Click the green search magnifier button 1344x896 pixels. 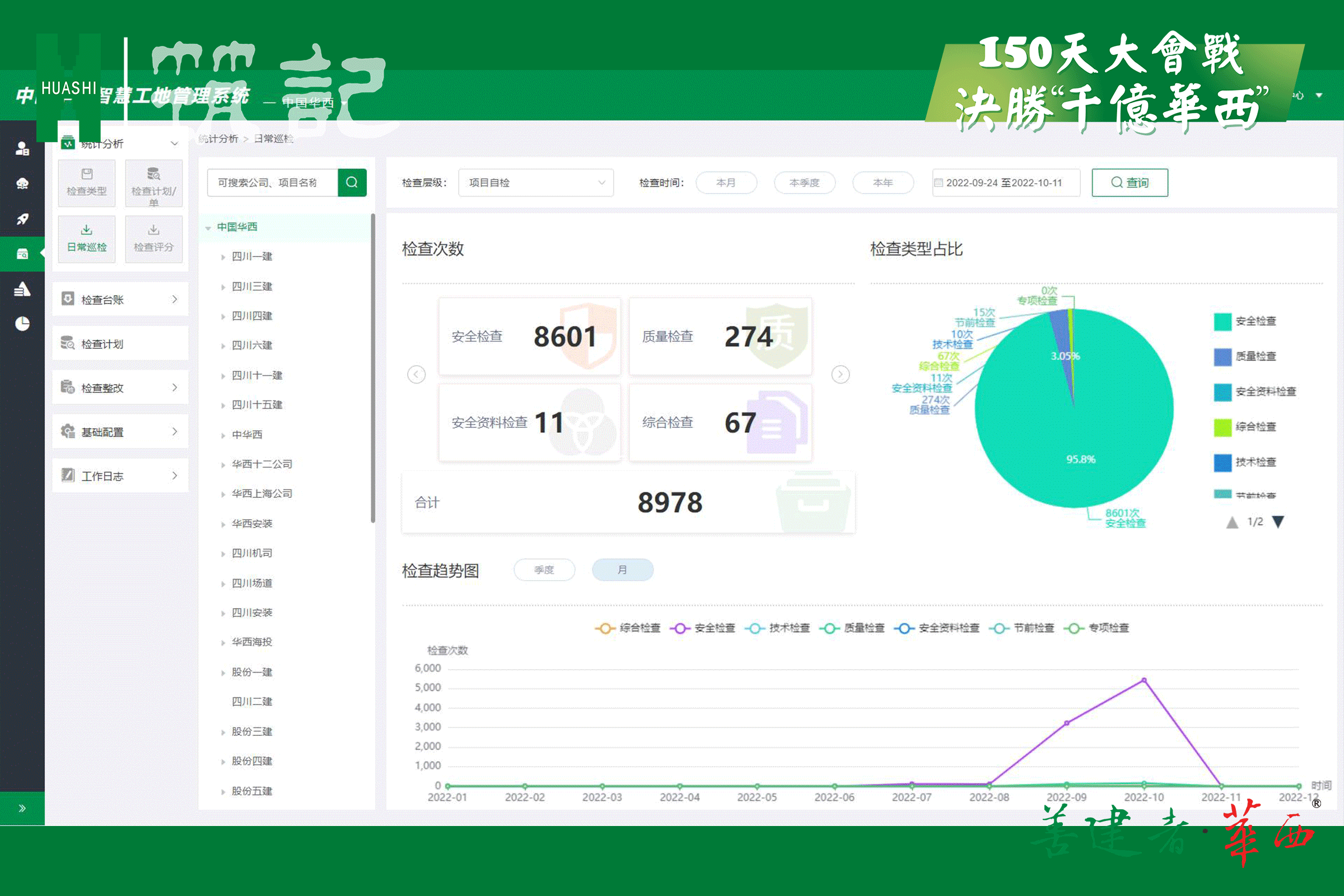point(352,183)
